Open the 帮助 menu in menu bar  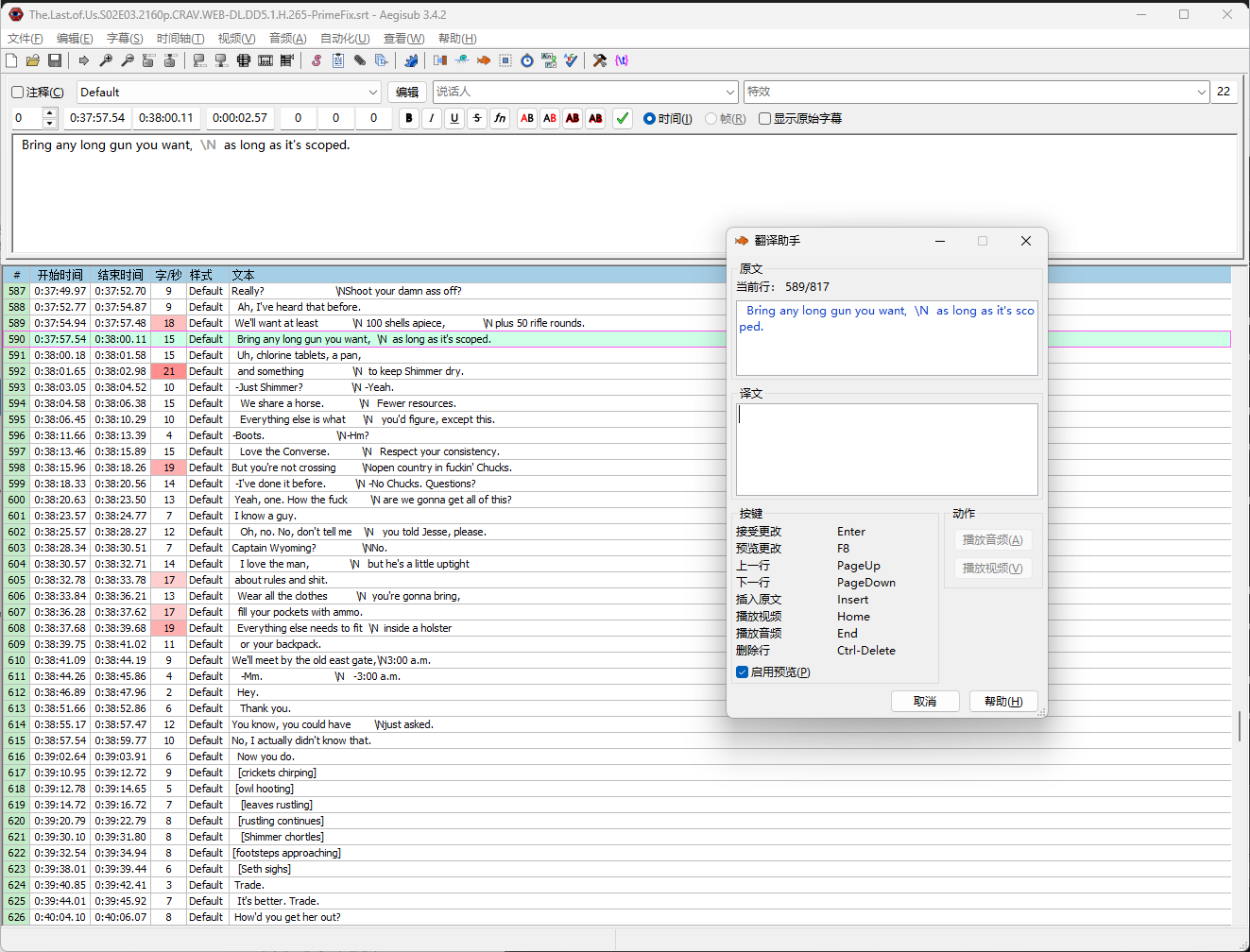[x=457, y=39]
